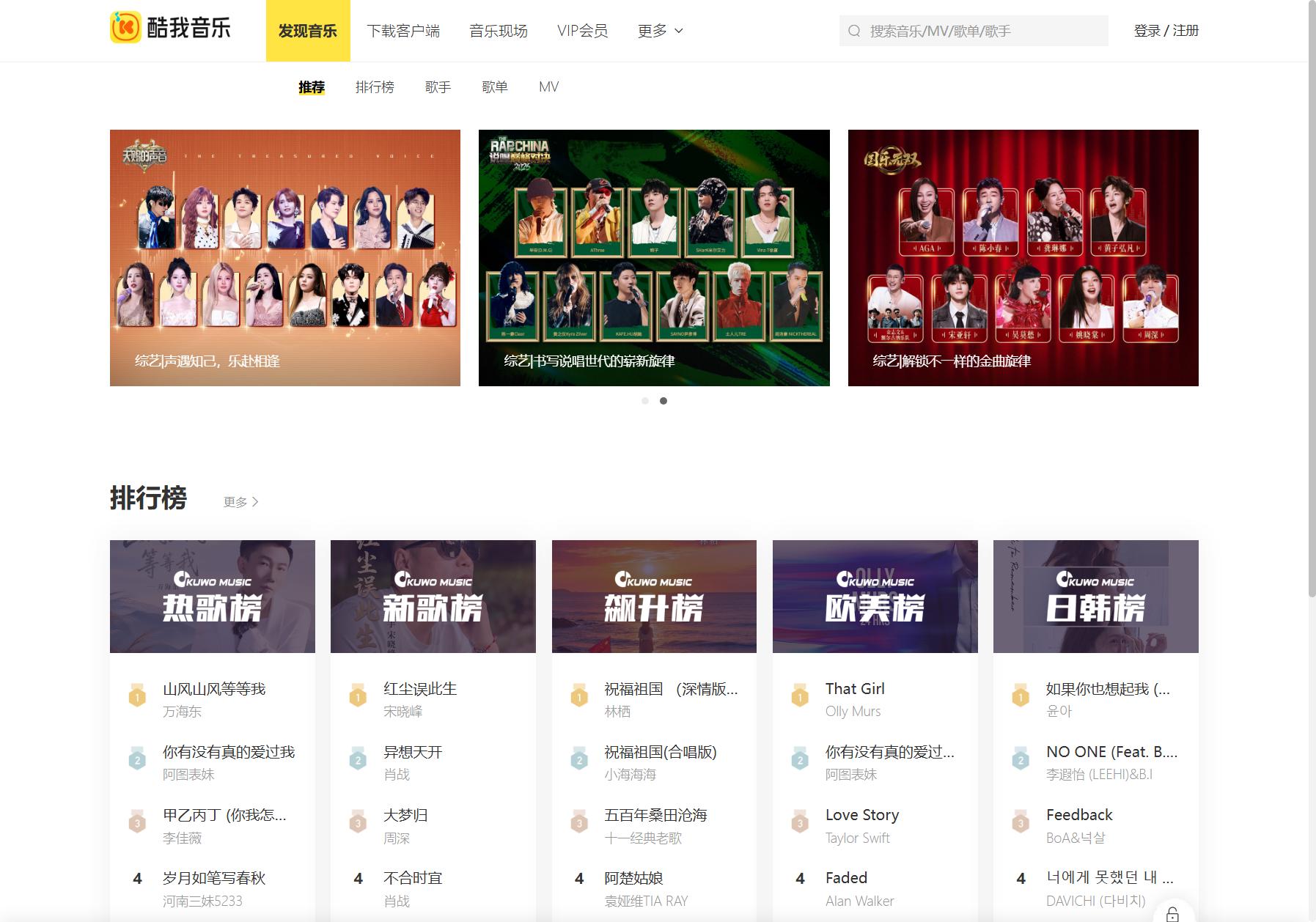1316x922 pixels.
Task: Click bronze medal icon beside 五百年桑田沧海
Action: (579, 822)
